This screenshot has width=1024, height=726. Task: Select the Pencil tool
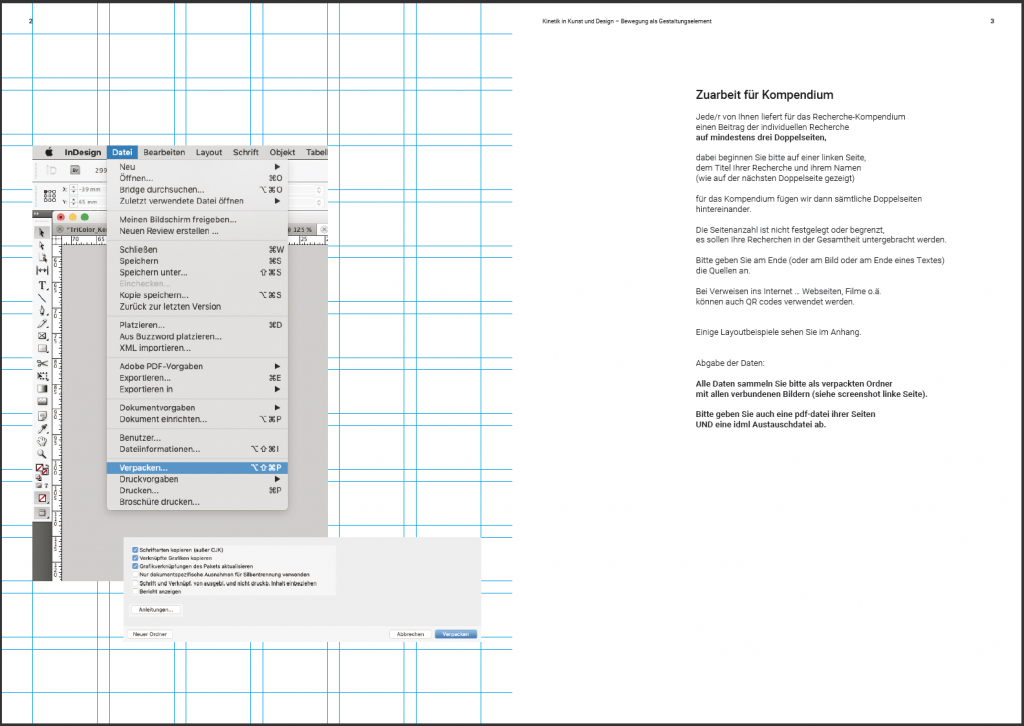pyautogui.click(x=42, y=323)
